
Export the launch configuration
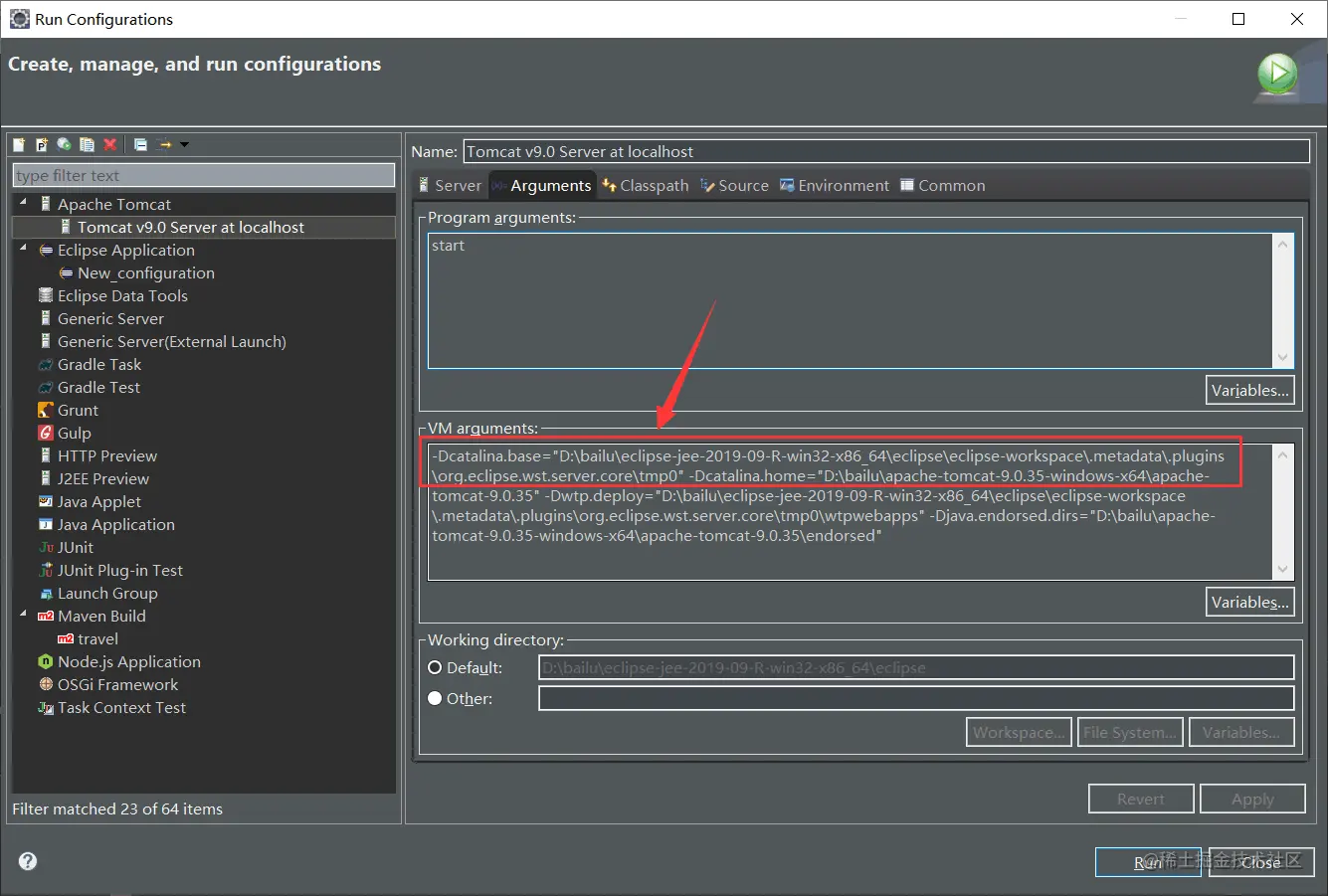coord(64,144)
